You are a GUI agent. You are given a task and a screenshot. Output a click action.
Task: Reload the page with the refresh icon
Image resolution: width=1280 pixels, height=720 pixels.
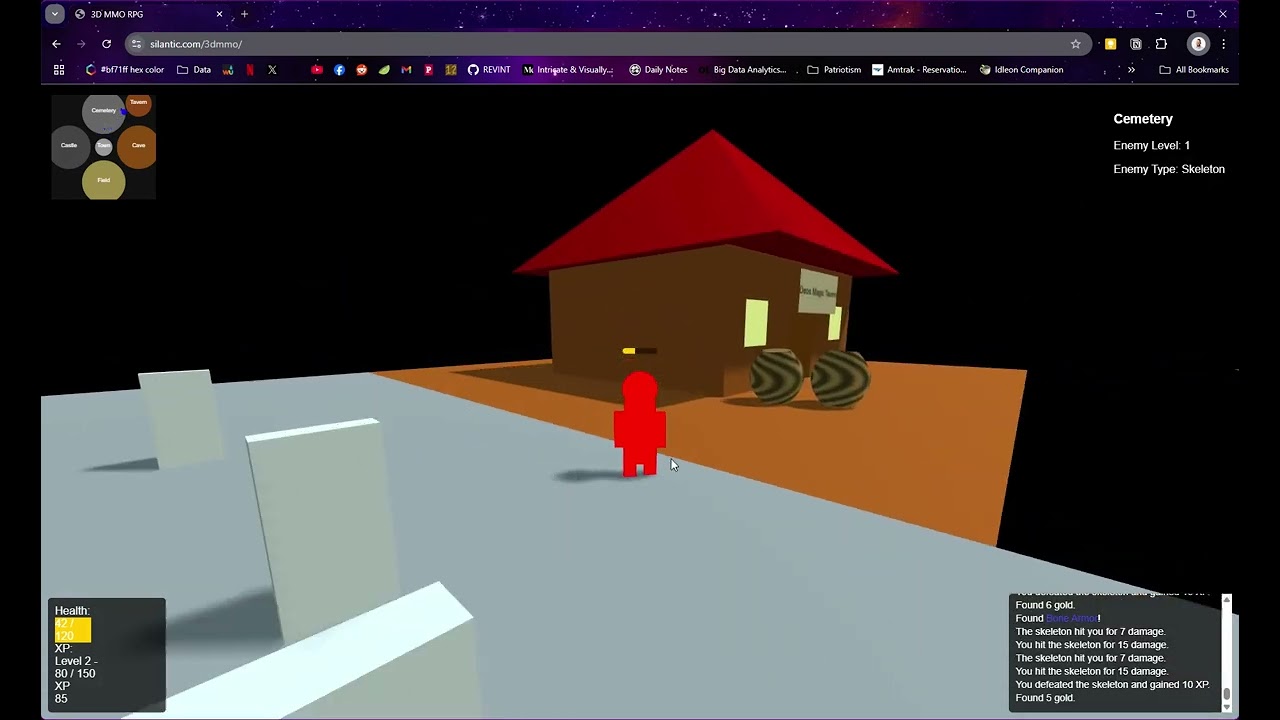point(106,44)
